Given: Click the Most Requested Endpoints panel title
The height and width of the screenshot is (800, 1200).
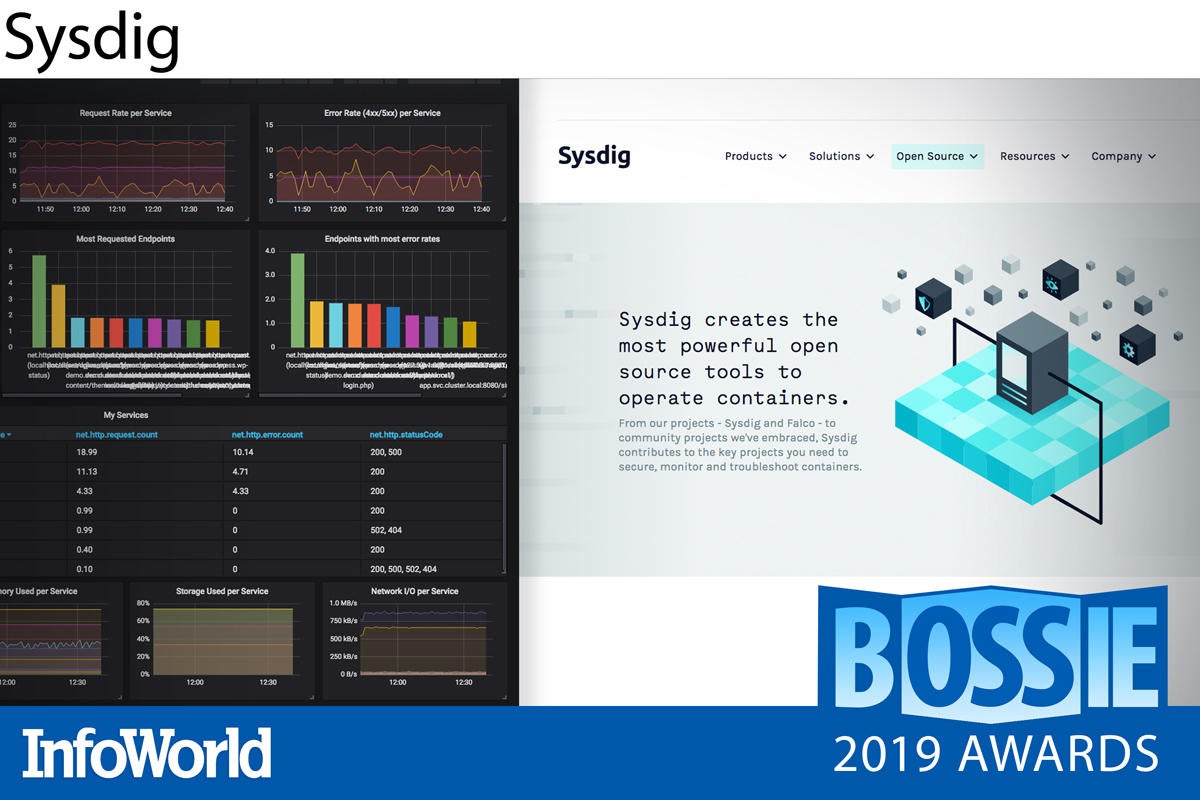Looking at the screenshot, I should [125, 239].
